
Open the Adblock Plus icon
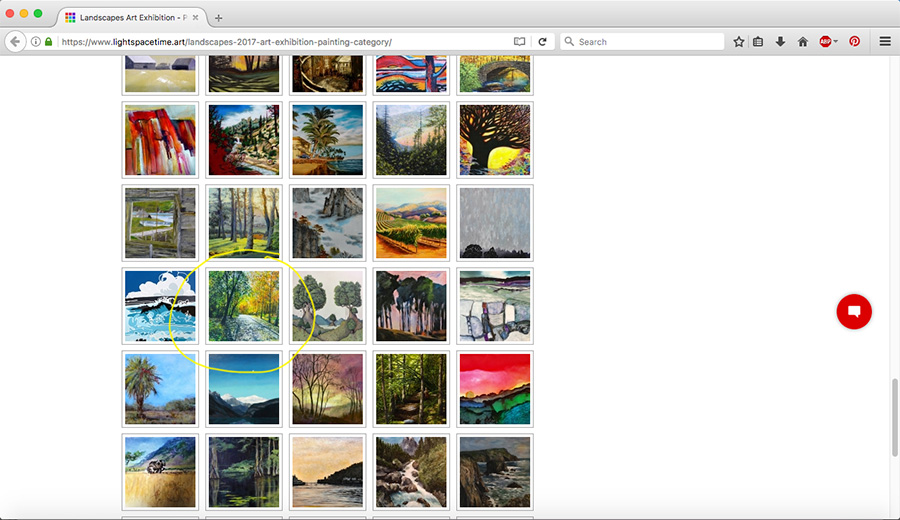(x=825, y=41)
